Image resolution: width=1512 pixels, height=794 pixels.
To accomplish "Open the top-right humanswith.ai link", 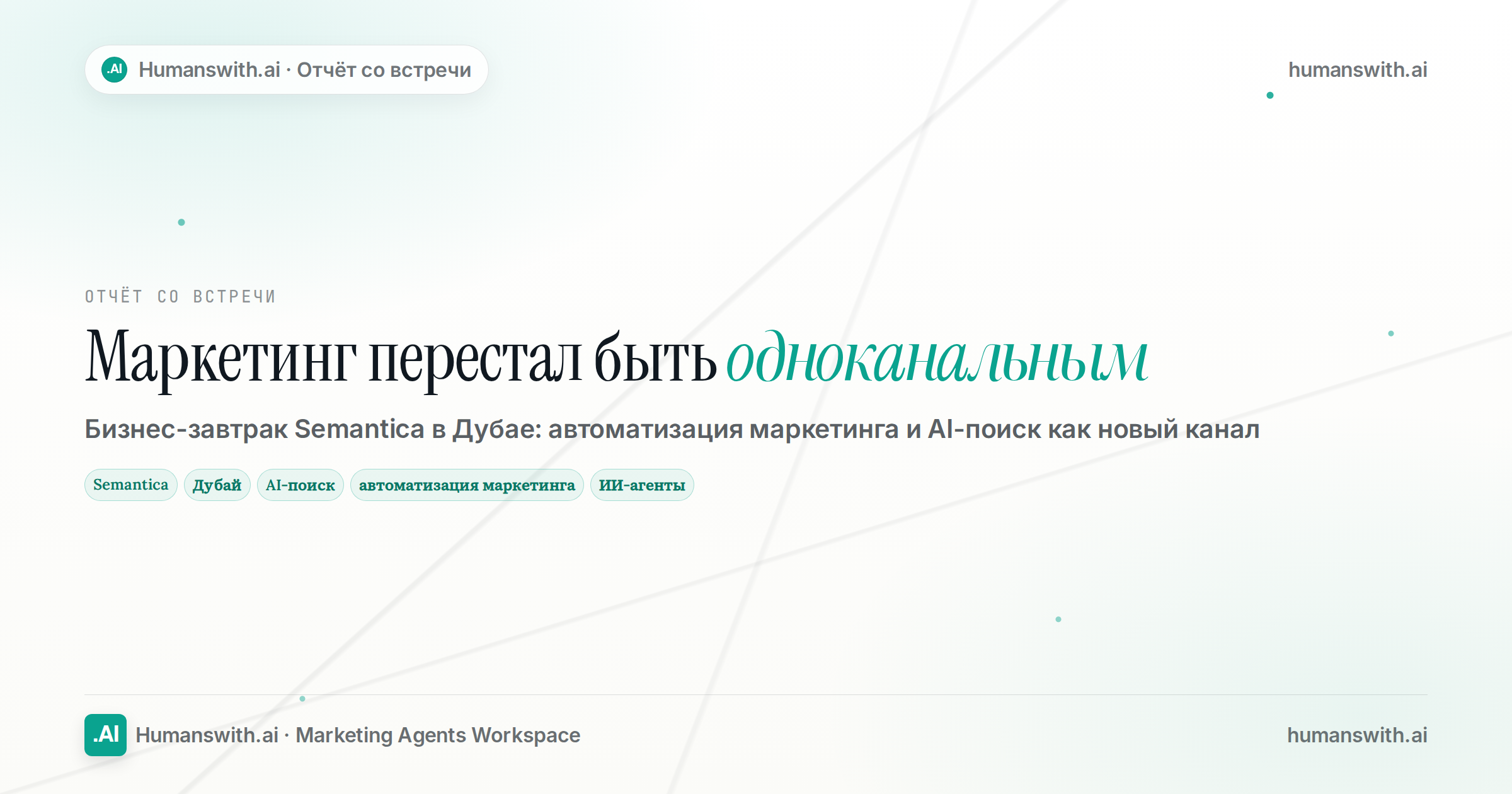I will 1358,69.
